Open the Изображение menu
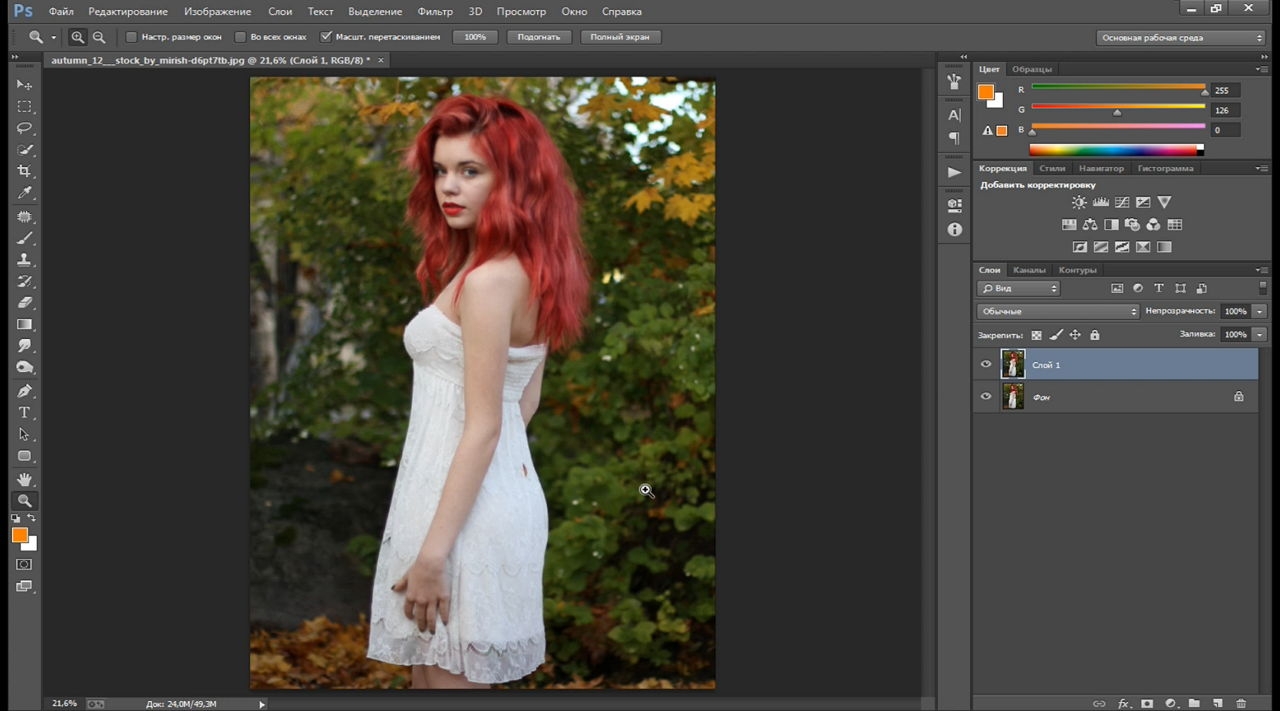The width and height of the screenshot is (1280, 711). (x=217, y=11)
